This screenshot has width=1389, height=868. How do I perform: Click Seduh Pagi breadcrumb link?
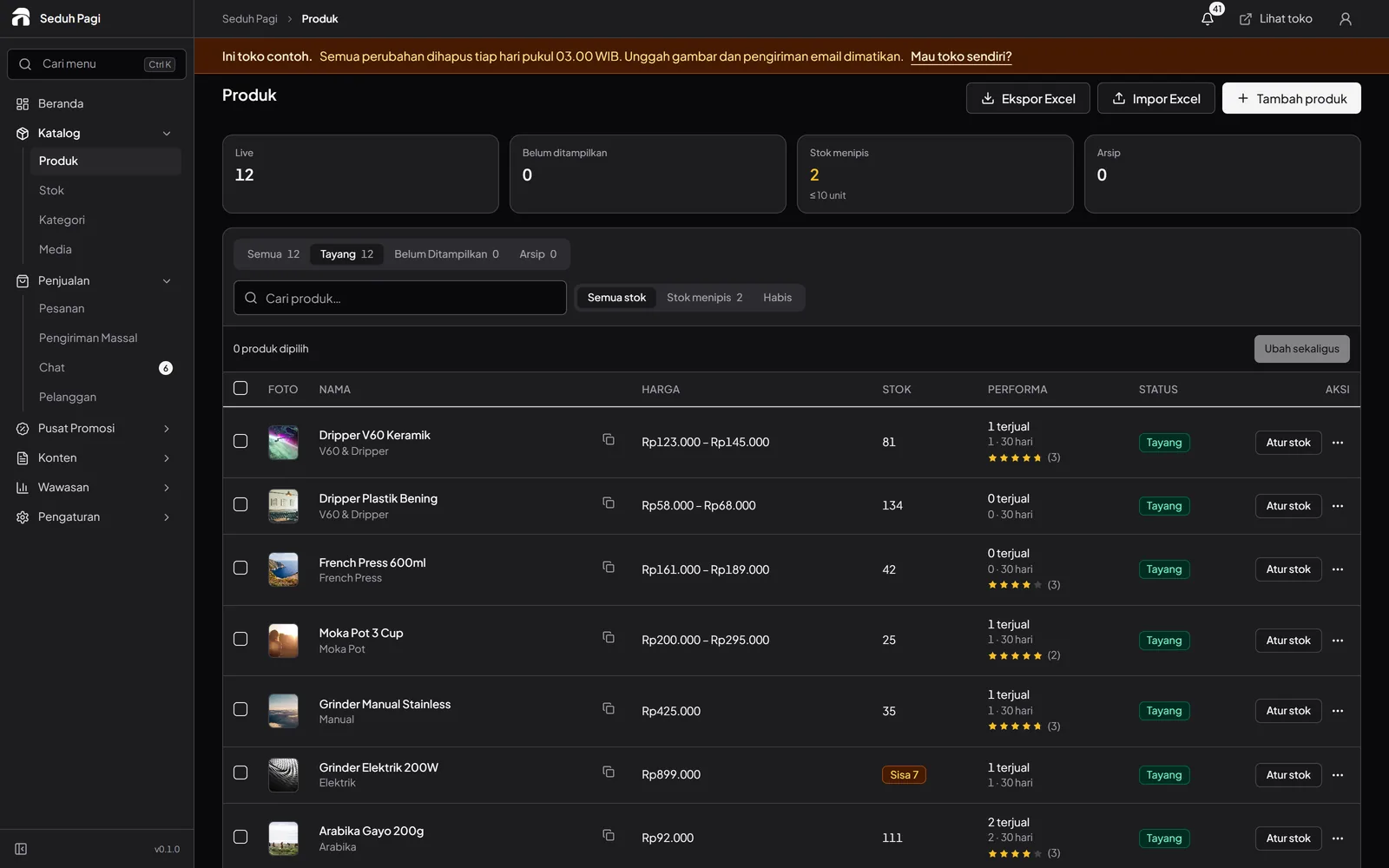pyautogui.click(x=249, y=18)
